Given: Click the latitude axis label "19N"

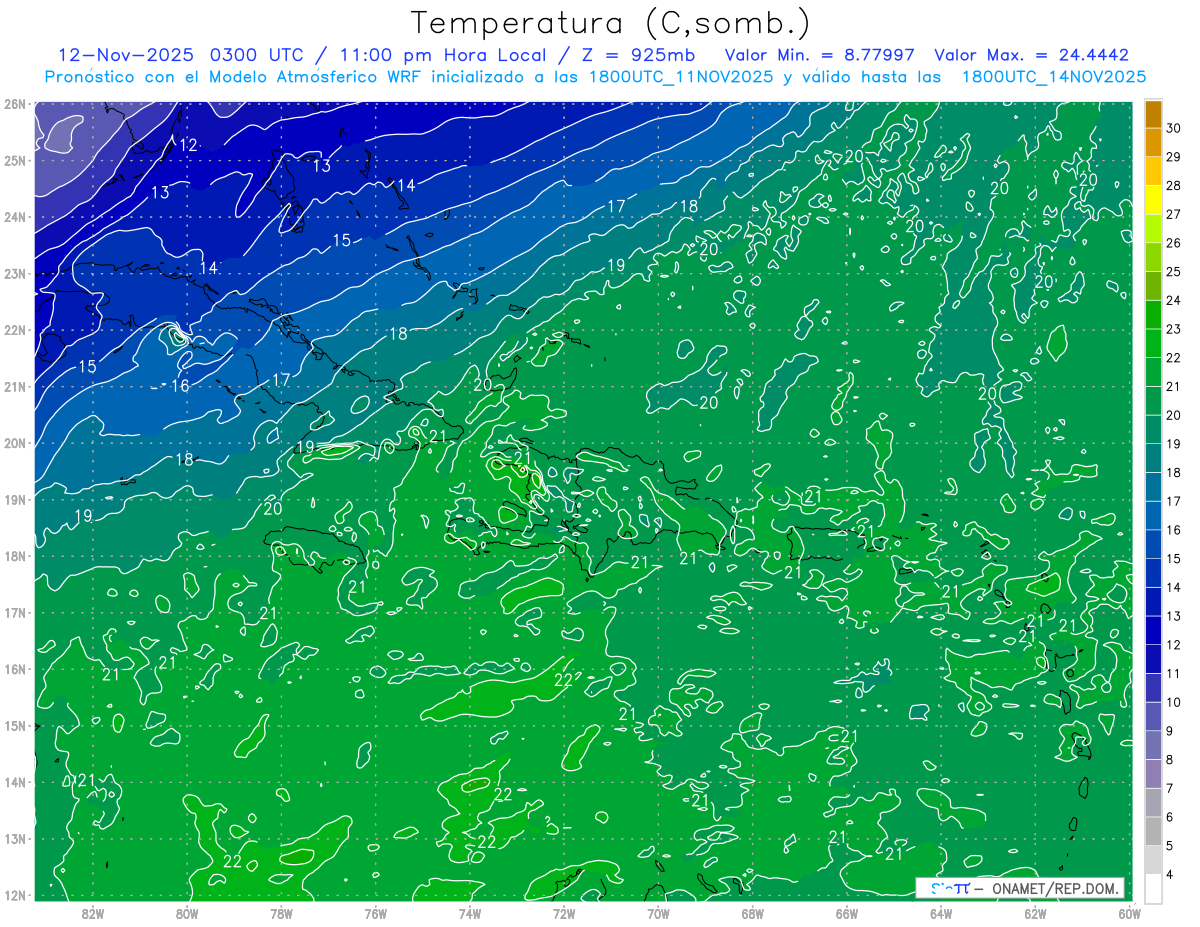Looking at the screenshot, I should pyautogui.click(x=15, y=499).
